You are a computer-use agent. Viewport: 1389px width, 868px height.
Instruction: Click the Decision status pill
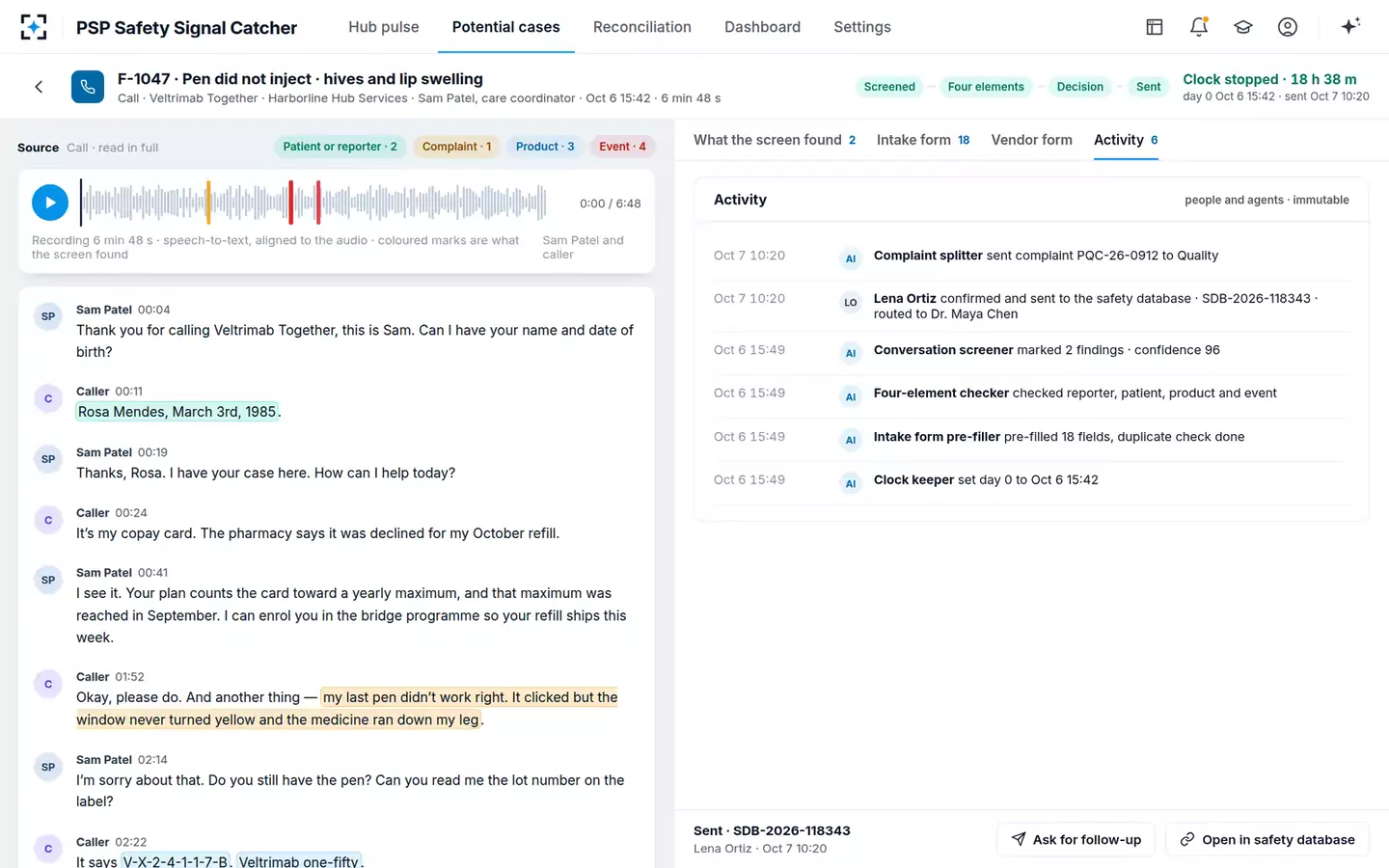point(1079,87)
